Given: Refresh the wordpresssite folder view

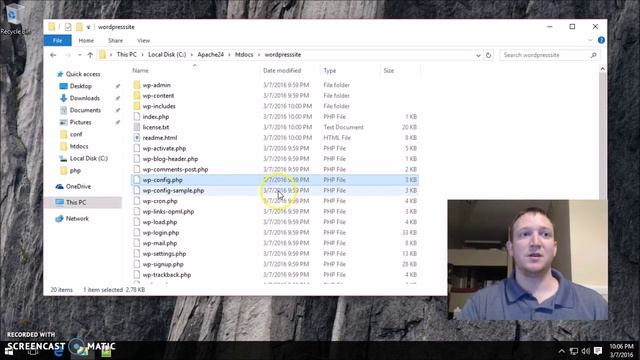Looking at the screenshot, I should coord(489,55).
